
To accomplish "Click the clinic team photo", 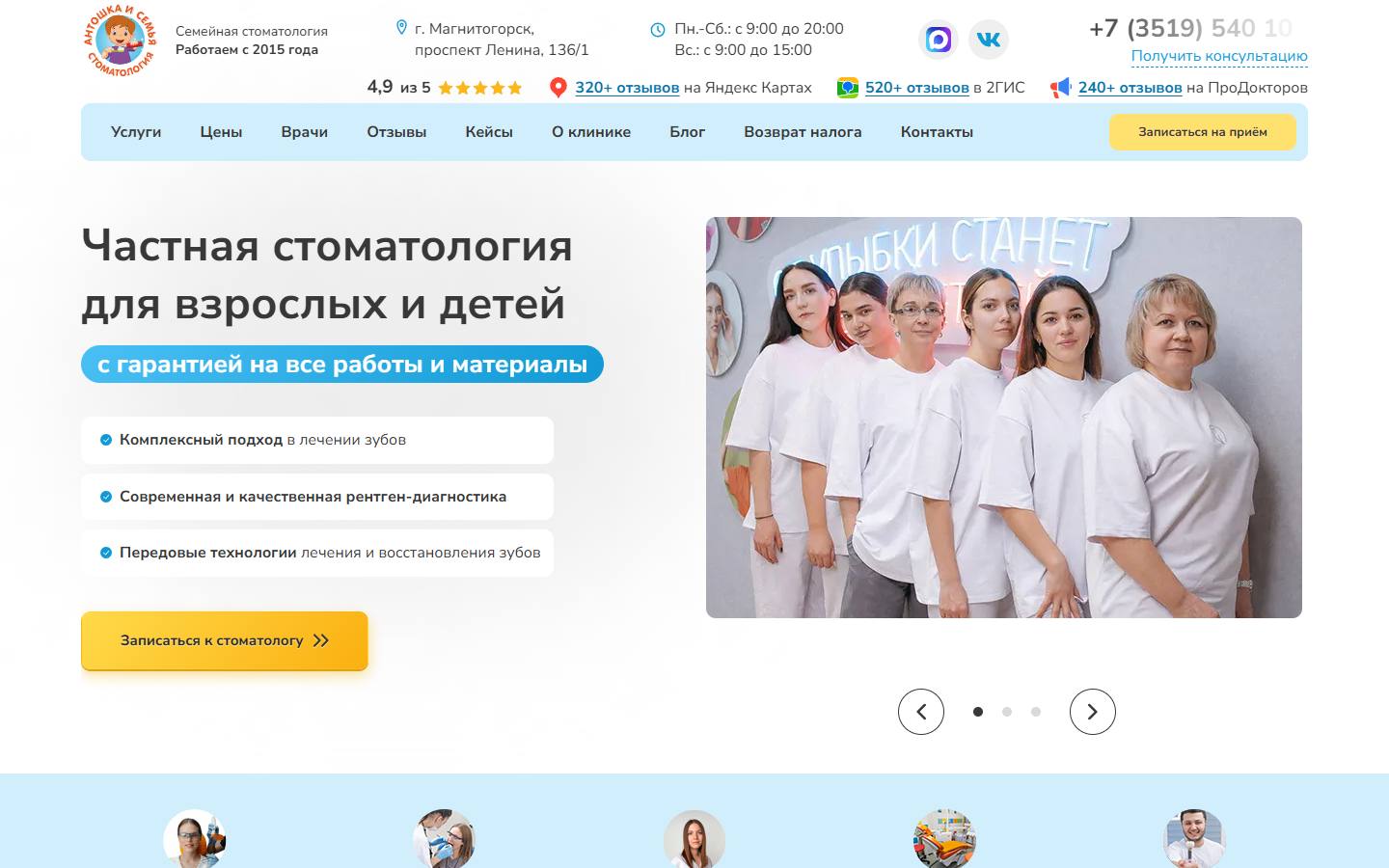I will coord(1004,418).
